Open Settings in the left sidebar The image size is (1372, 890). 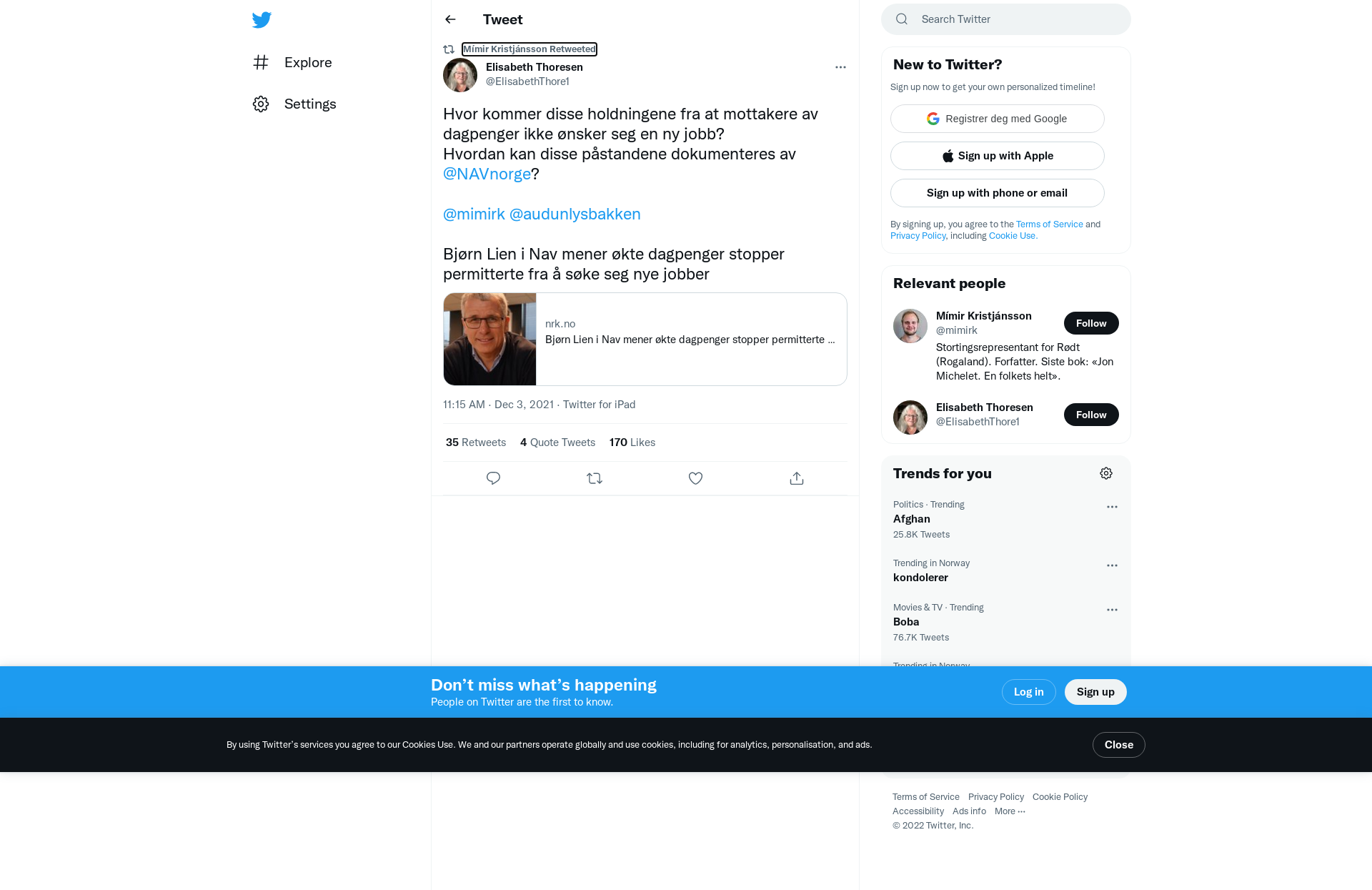click(294, 104)
